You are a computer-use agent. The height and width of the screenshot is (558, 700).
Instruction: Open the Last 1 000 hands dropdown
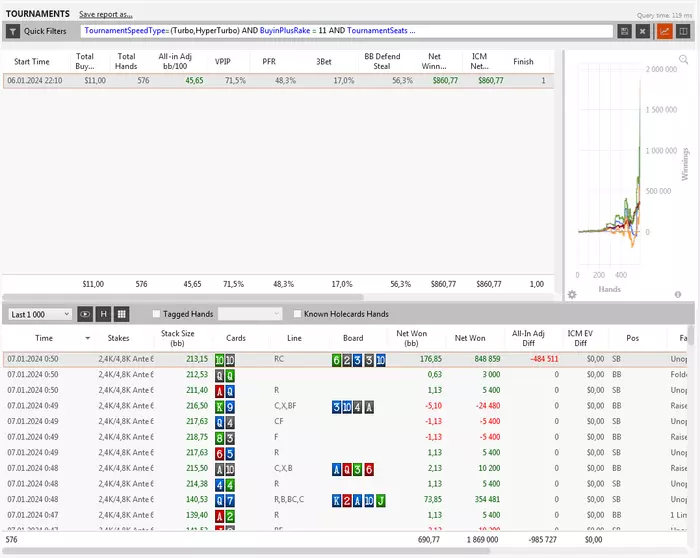(x=38, y=314)
